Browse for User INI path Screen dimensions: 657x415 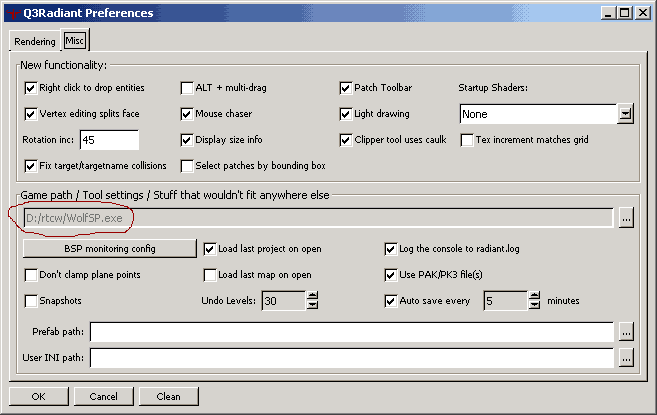(x=626, y=358)
